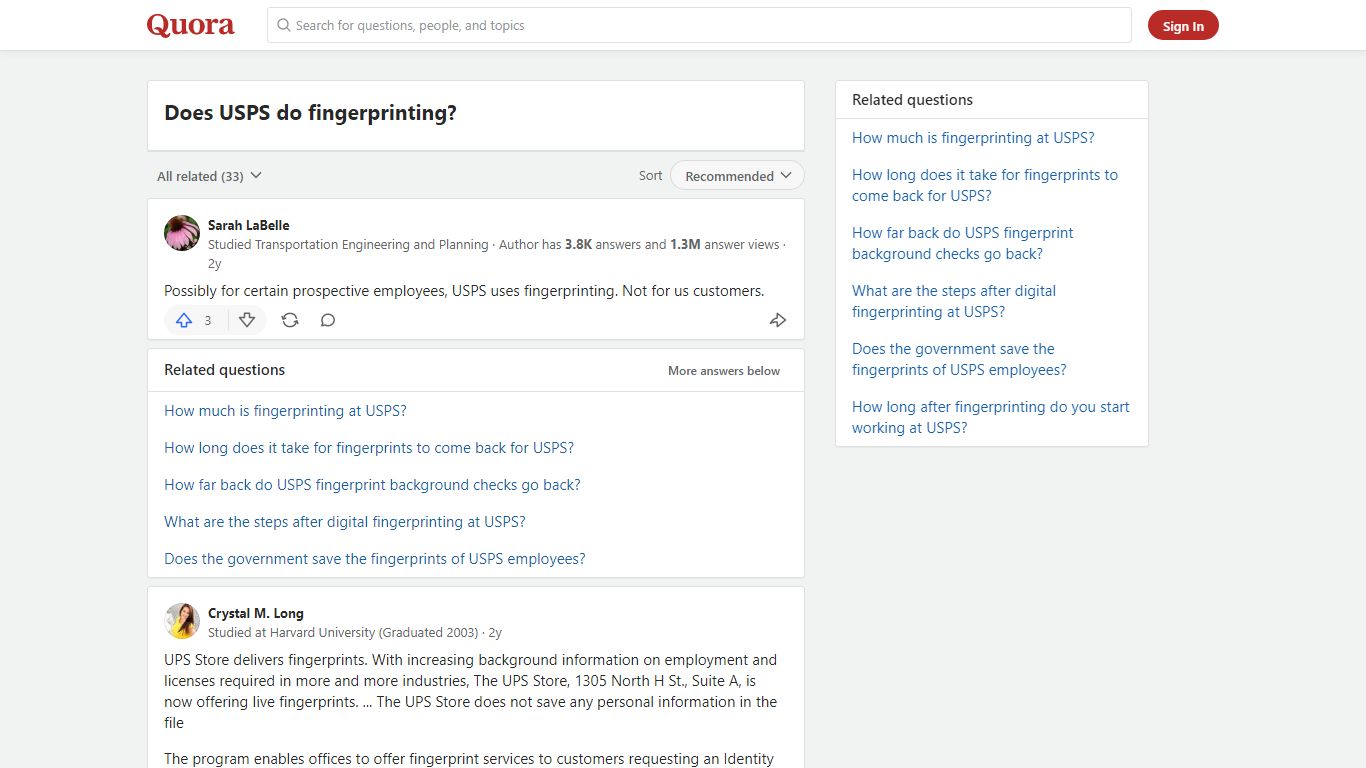Viewport: 1366px width, 768px height.
Task: Open the Recommended sort dropdown
Action: click(x=737, y=176)
